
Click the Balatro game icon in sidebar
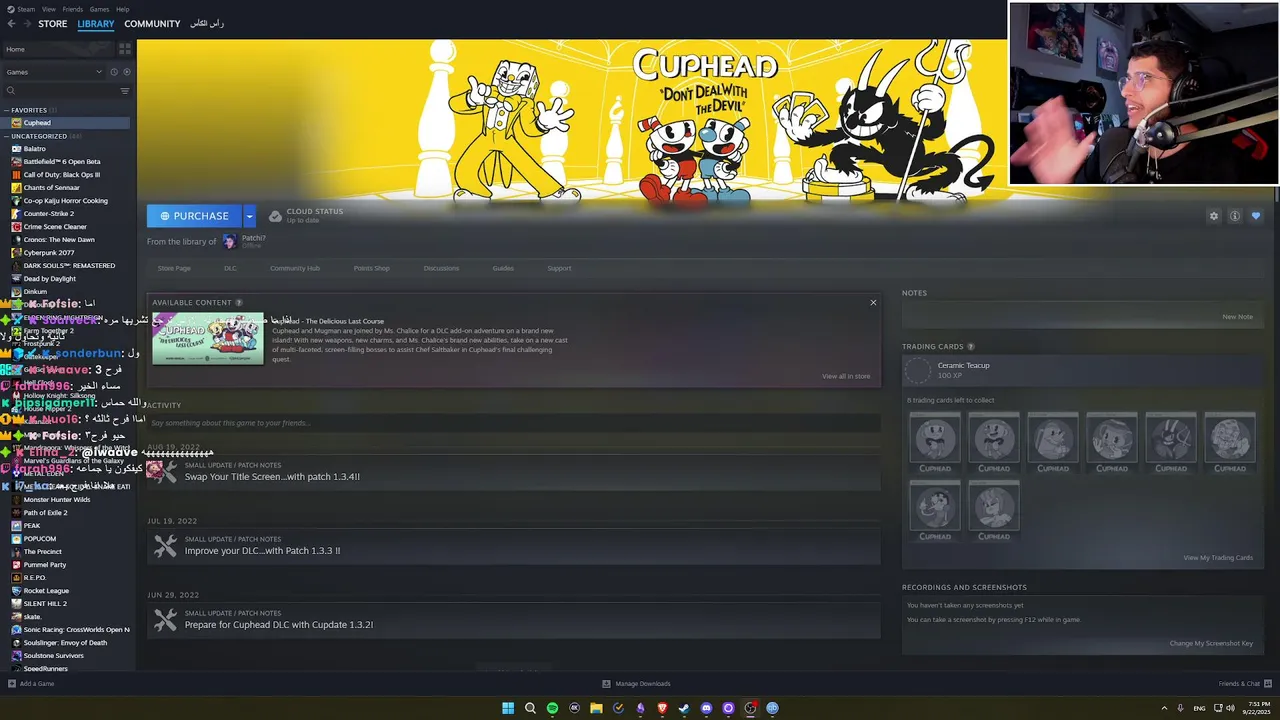[x=16, y=148]
